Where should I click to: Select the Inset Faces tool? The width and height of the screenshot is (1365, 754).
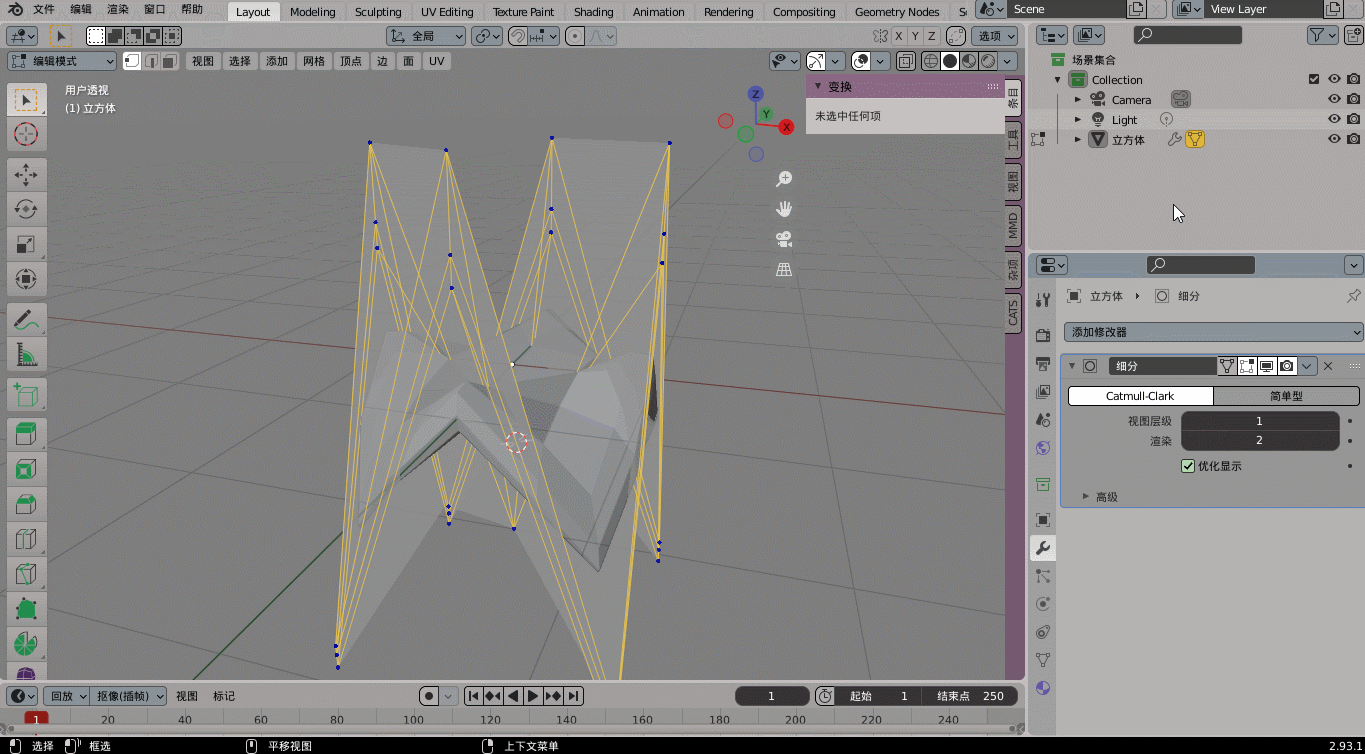[x=26, y=469]
